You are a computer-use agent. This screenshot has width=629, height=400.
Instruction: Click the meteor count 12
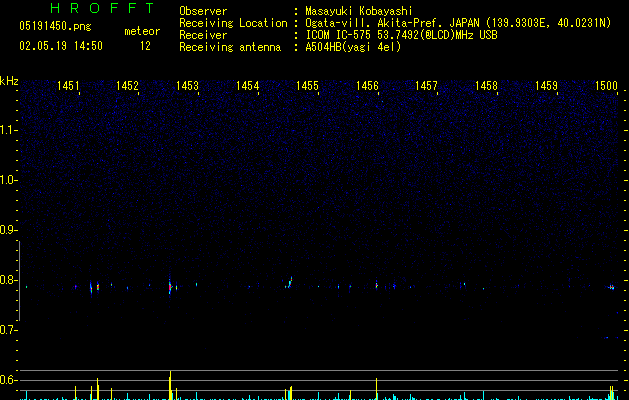[145, 46]
